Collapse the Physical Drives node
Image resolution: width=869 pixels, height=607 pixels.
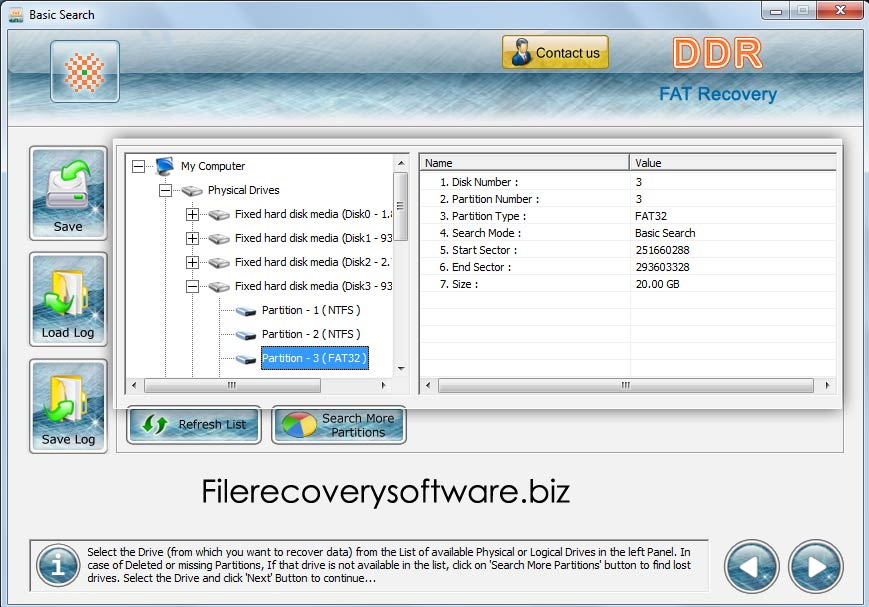165,190
